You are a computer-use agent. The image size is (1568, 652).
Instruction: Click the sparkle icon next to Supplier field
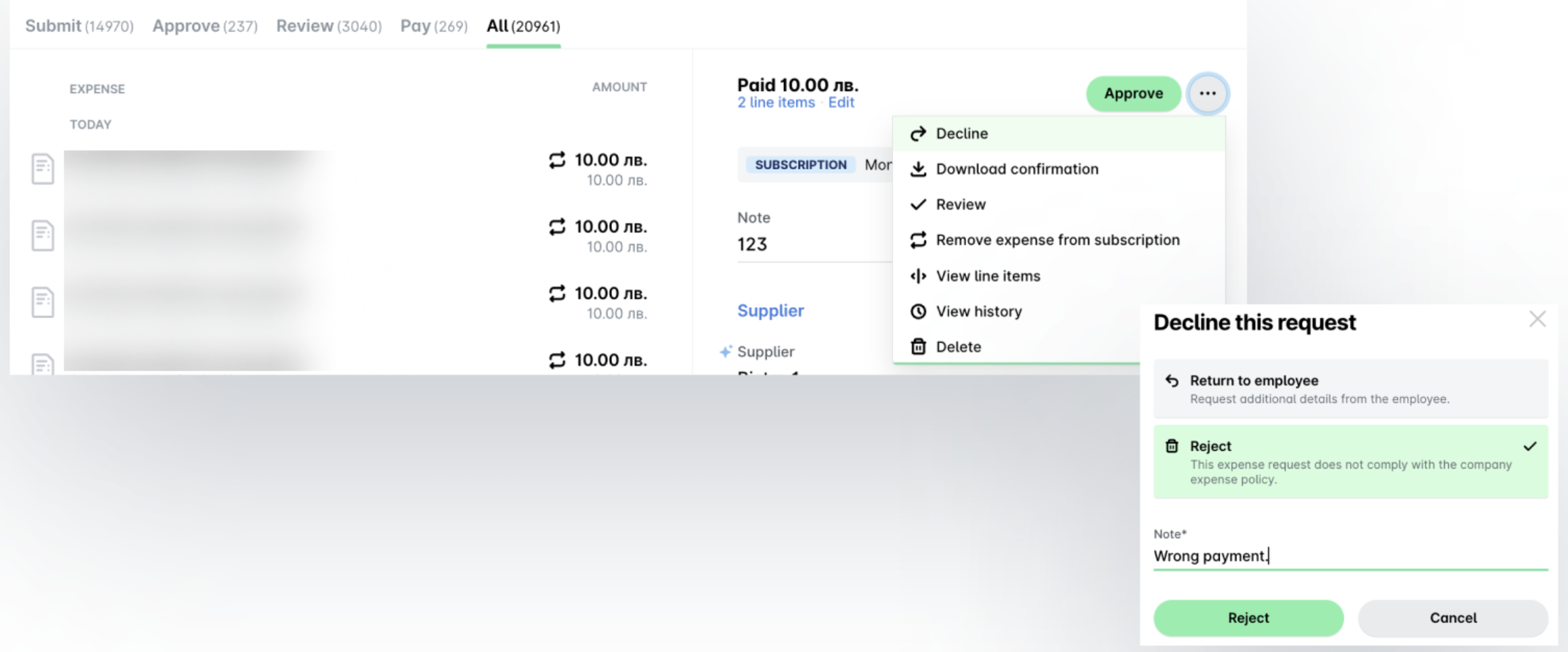pyautogui.click(x=725, y=351)
